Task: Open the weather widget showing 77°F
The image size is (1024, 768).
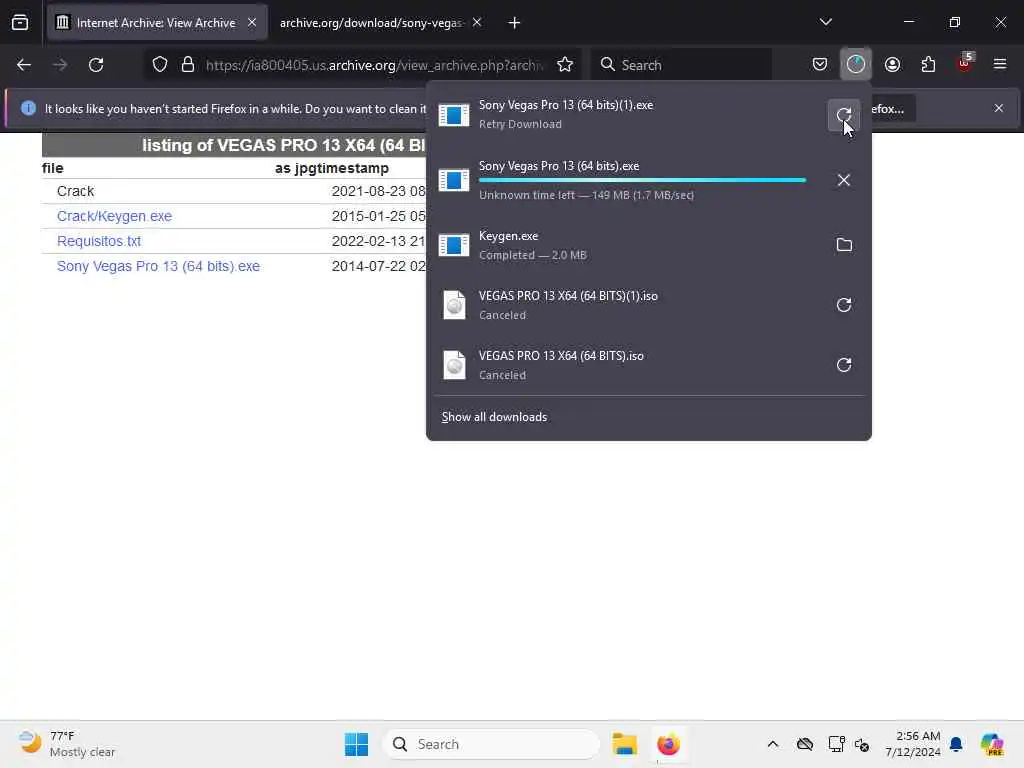Action: (x=67, y=744)
